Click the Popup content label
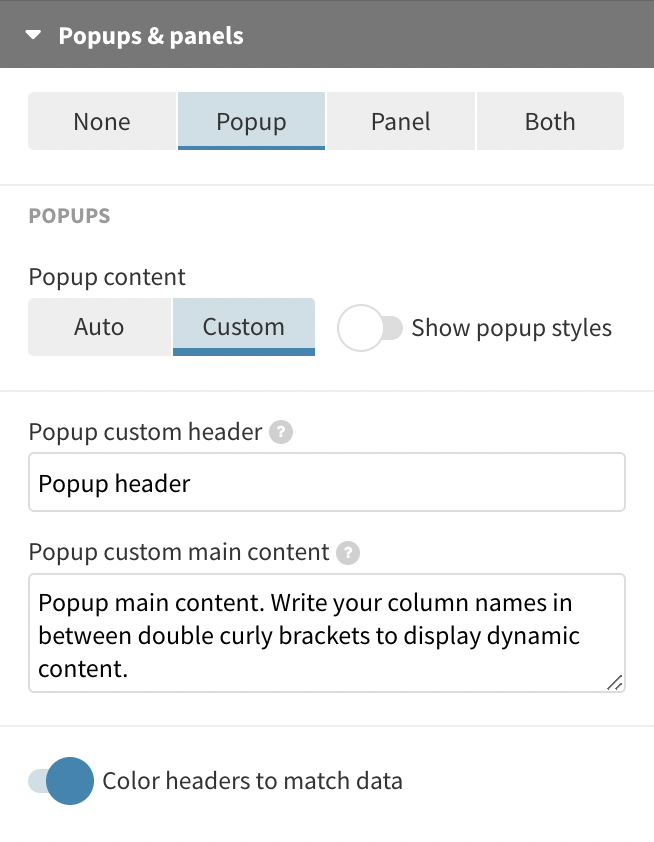 point(107,277)
